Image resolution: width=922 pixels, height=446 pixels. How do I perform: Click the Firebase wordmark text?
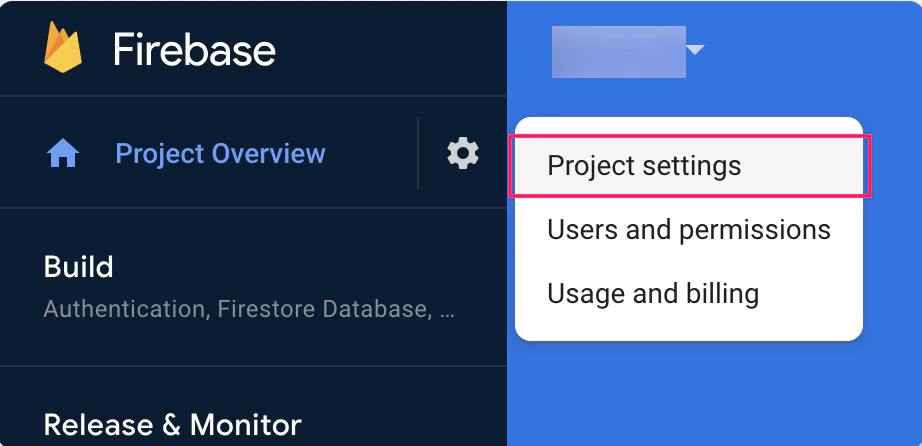[194, 49]
